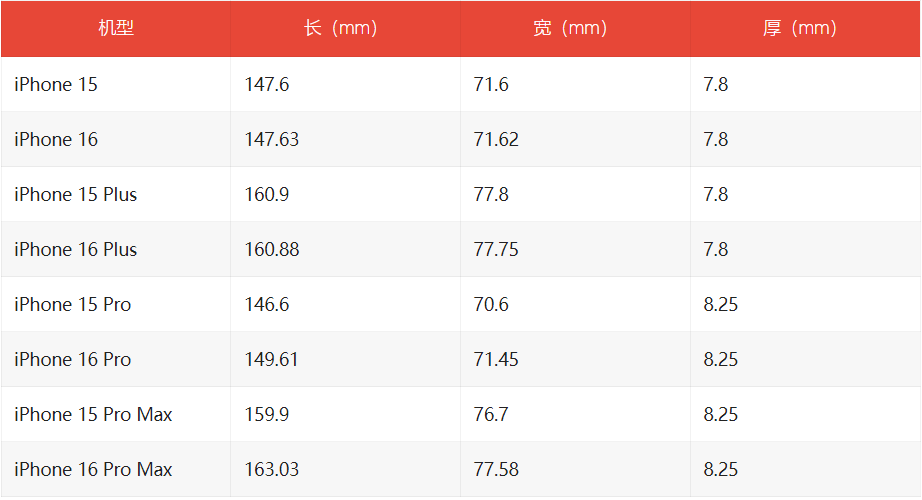Select the 71.62 width cell
The height and width of the screenshot is (500, 922).
[x=496, y=140]
